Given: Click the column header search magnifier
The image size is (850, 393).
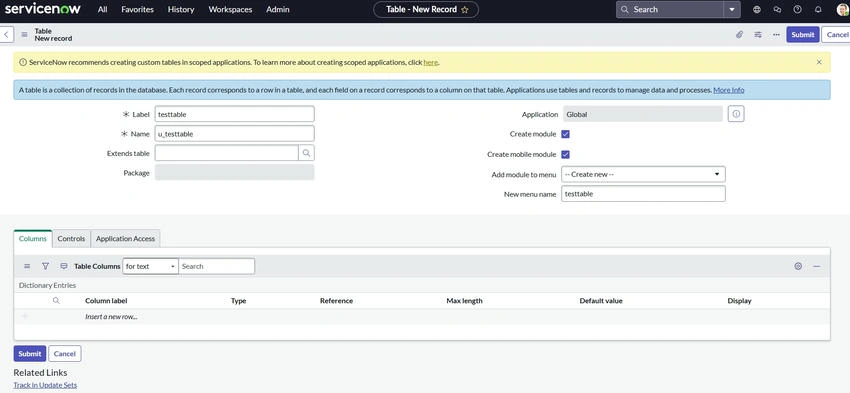Looking at the screenshot, I should point(56,300).
